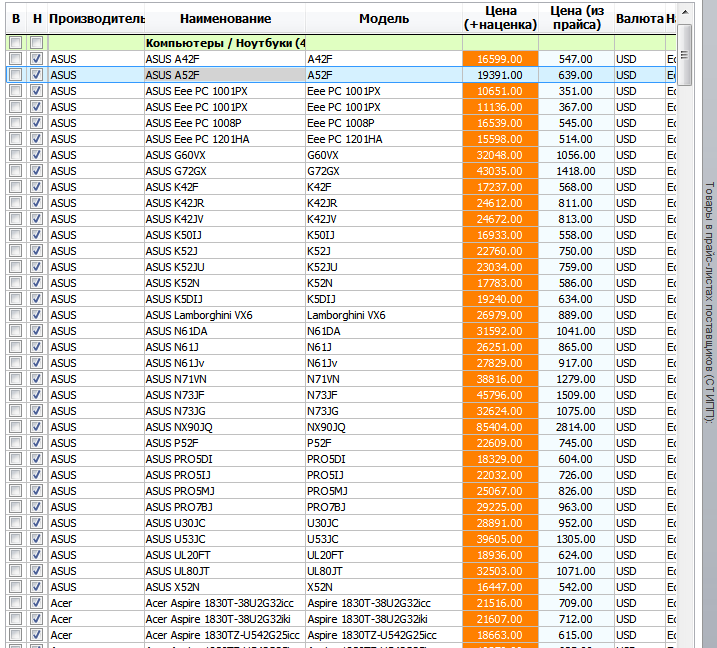
Task: Select model cell PRO5DI
Action: tap(384, 459)
